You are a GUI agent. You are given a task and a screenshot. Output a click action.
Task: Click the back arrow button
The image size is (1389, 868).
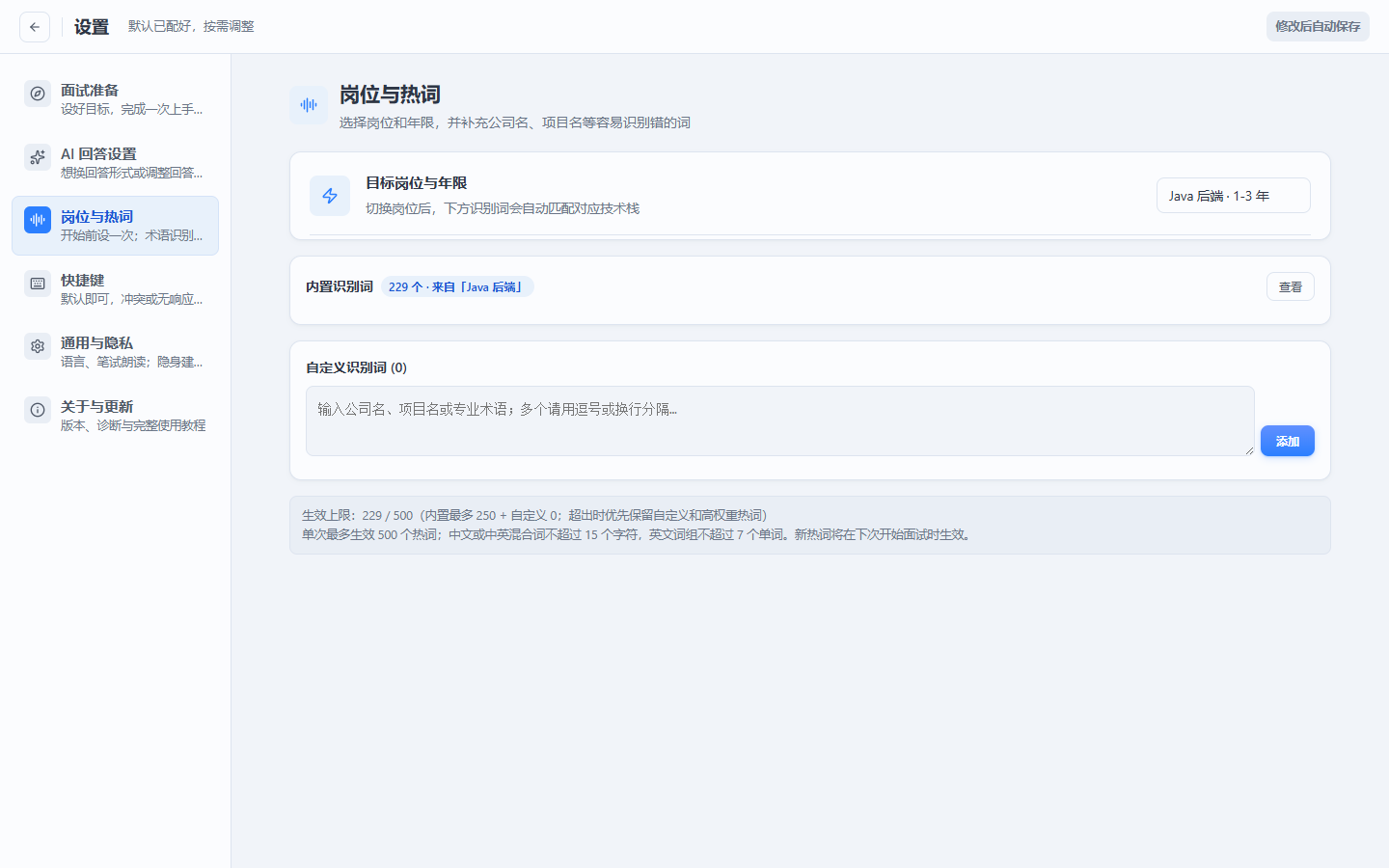point(35,27)
